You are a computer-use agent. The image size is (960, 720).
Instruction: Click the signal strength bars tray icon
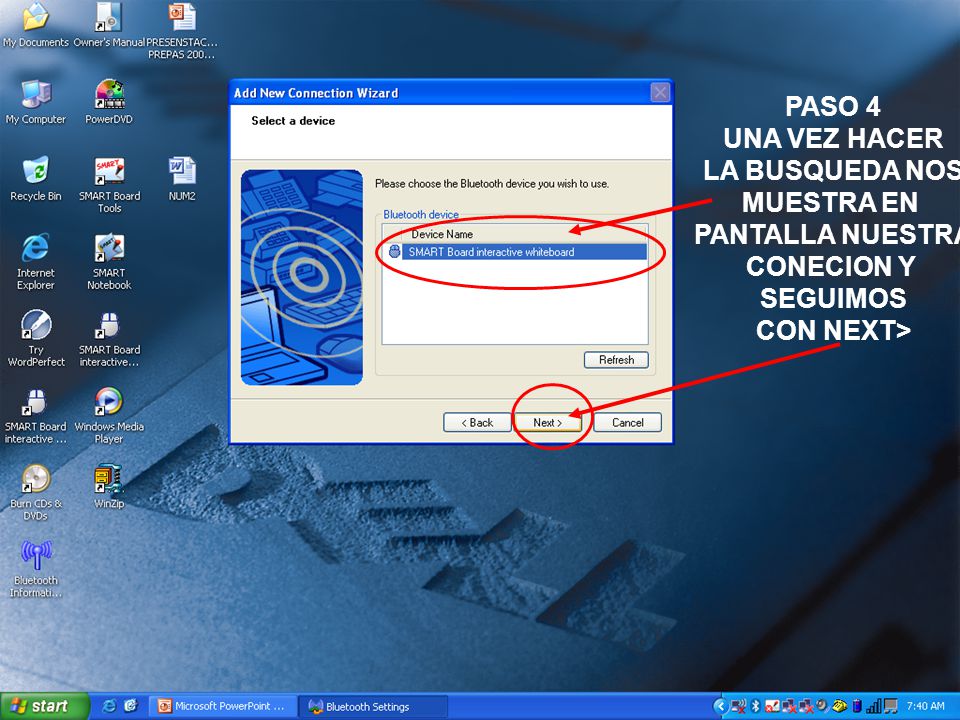(x=873, y=707)
